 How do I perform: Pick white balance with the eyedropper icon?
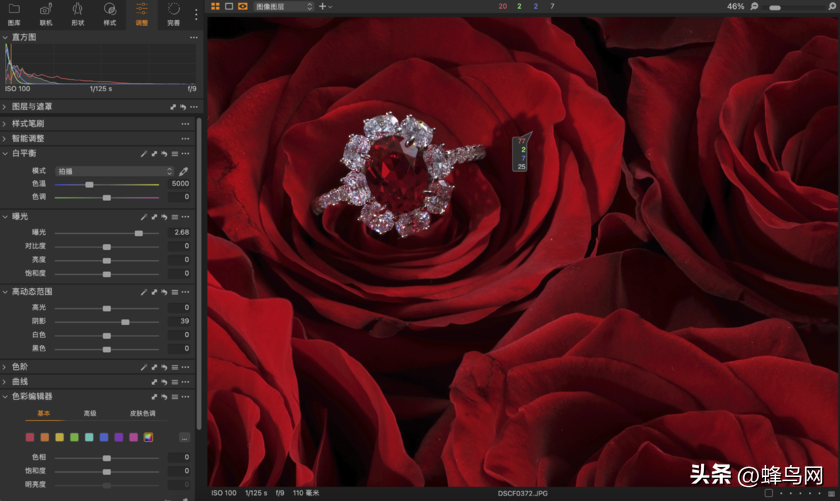pyautogui.click(x=184, y=171)
